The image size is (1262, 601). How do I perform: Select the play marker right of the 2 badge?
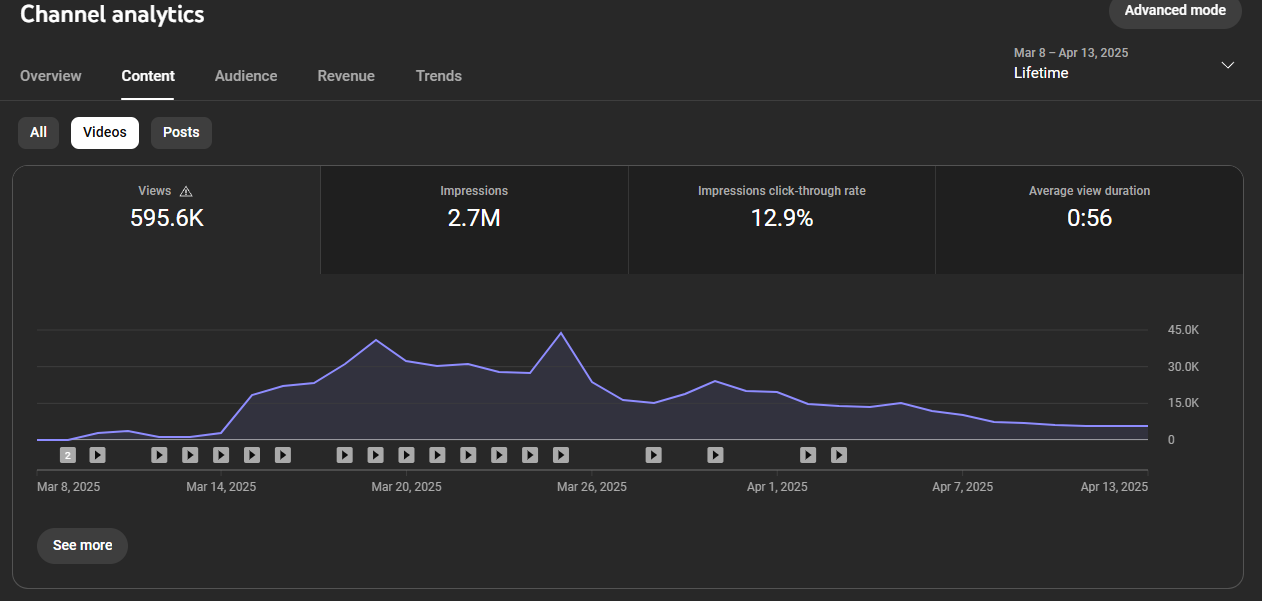[98, 455]
